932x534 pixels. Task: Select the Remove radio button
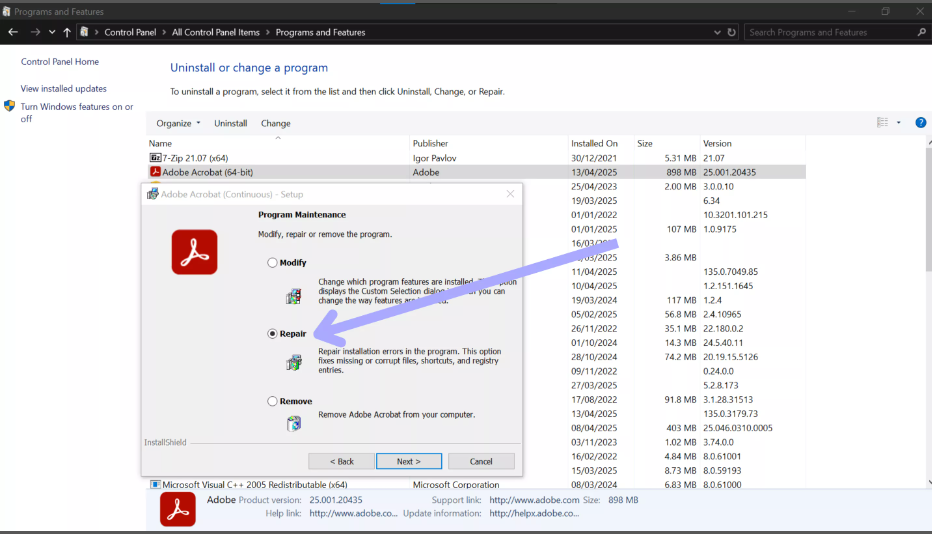[272, 401]
